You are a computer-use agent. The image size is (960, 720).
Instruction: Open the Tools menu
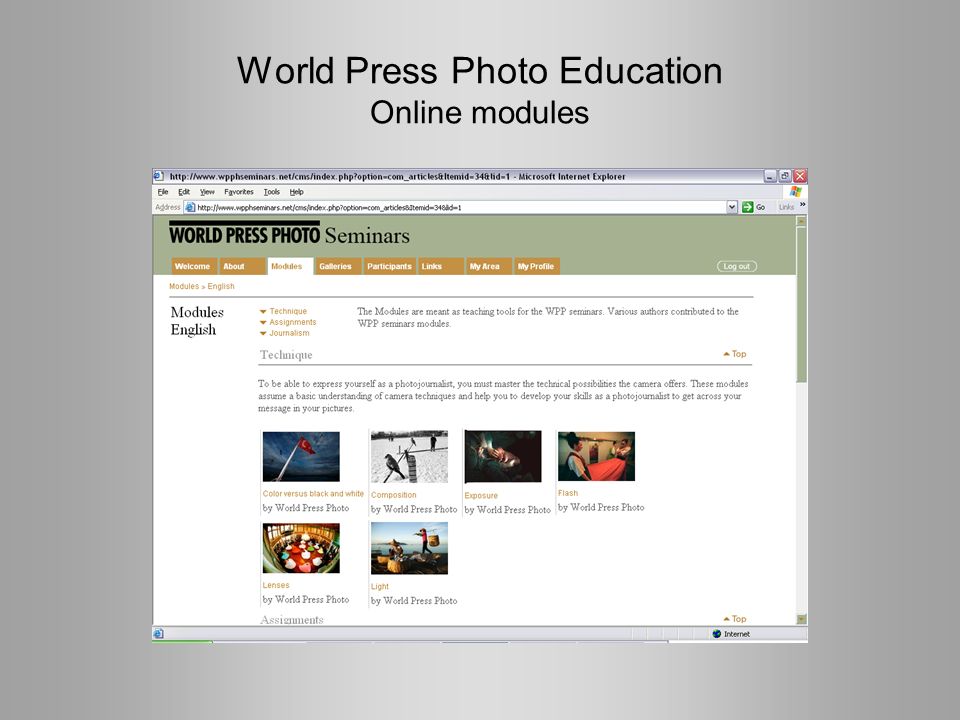click(272, 192)
